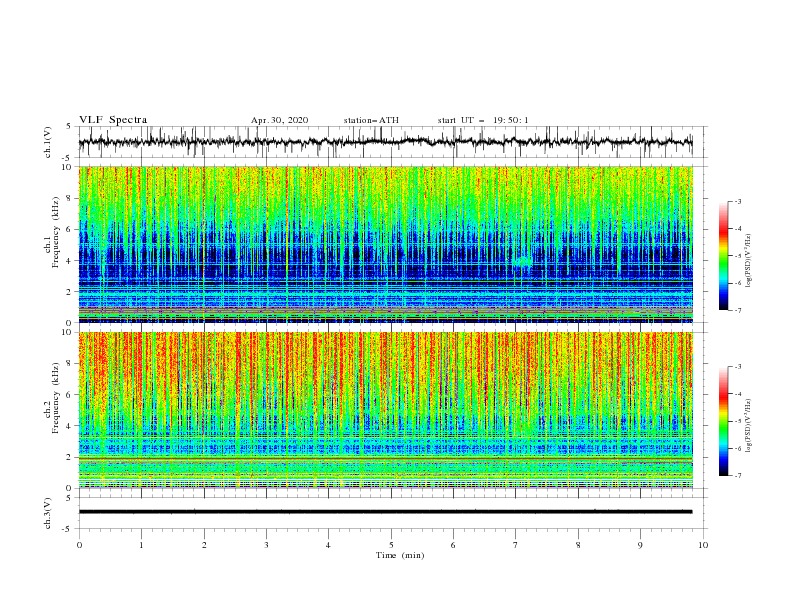This screenshot has height=612, width=792.
Task: Click the time axis tick label '5'
Action: (x=391, y=545)
